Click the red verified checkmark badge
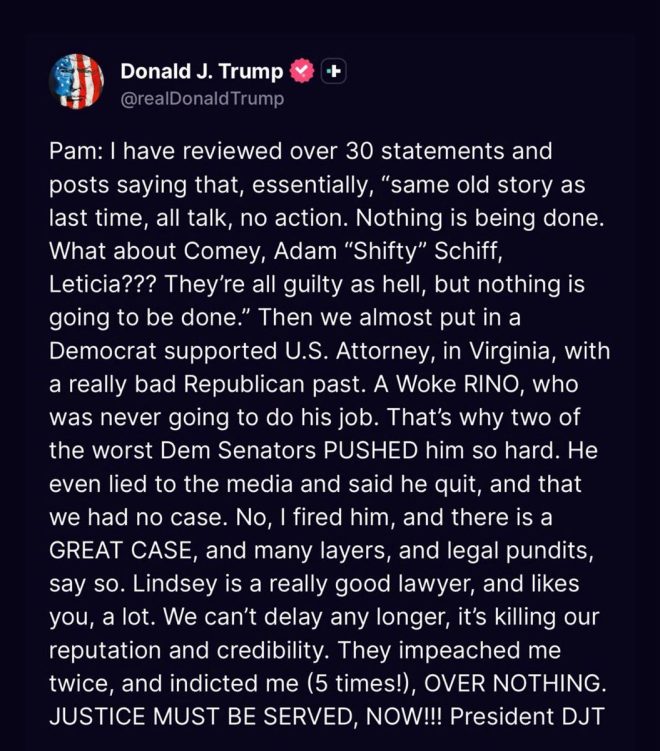 302,71
